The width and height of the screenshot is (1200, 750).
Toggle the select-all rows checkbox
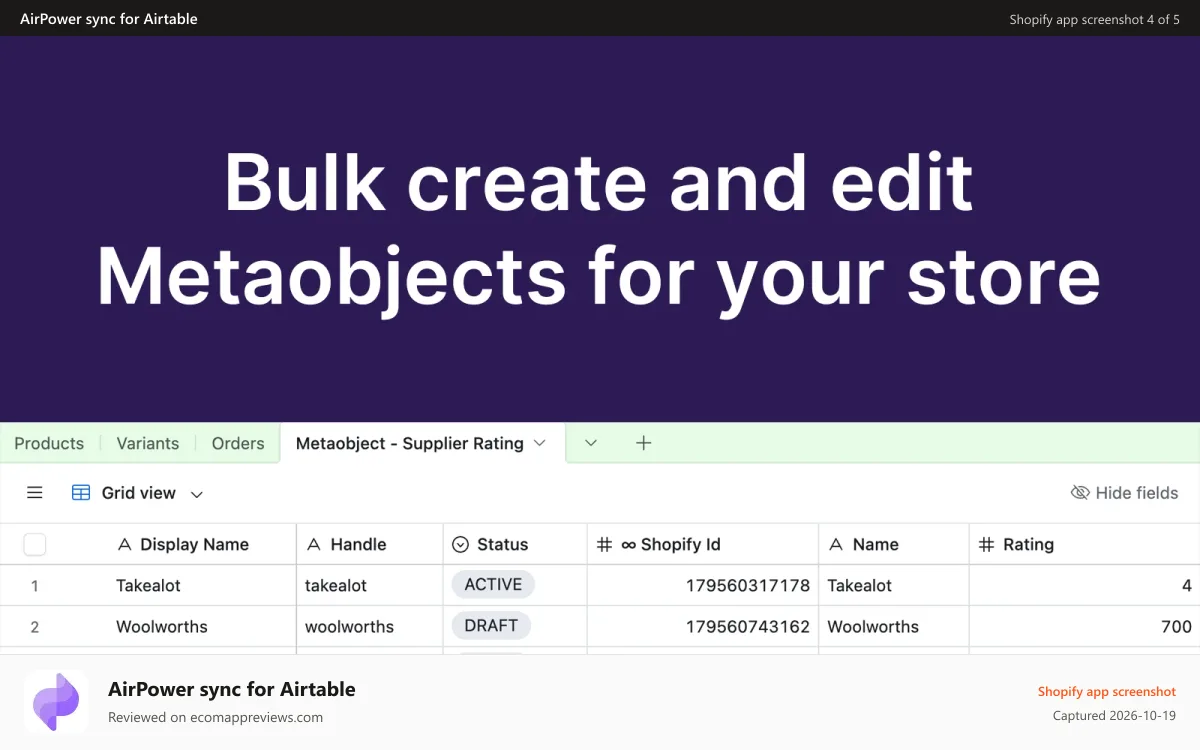[x=35, y=545]
